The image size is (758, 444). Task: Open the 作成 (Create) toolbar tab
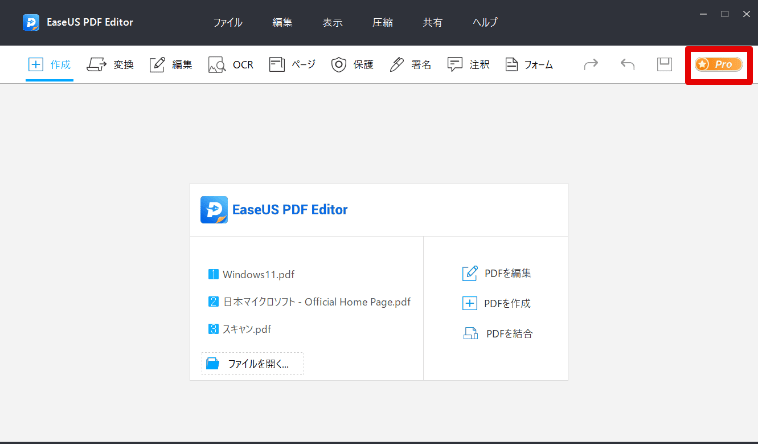tap(49, 64)
